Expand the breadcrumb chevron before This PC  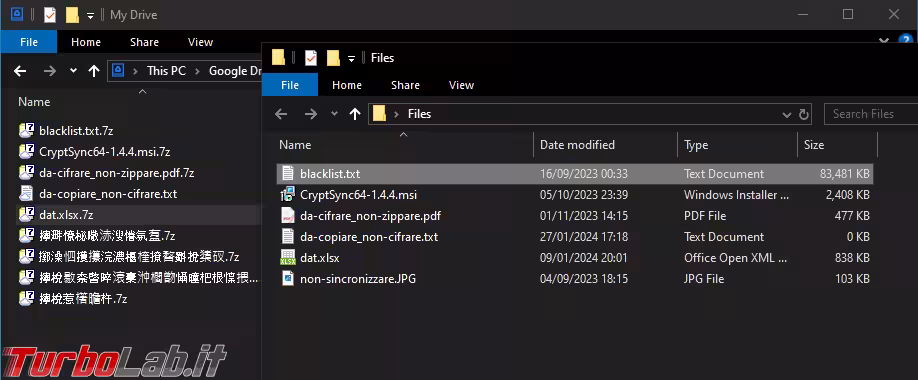135,71
